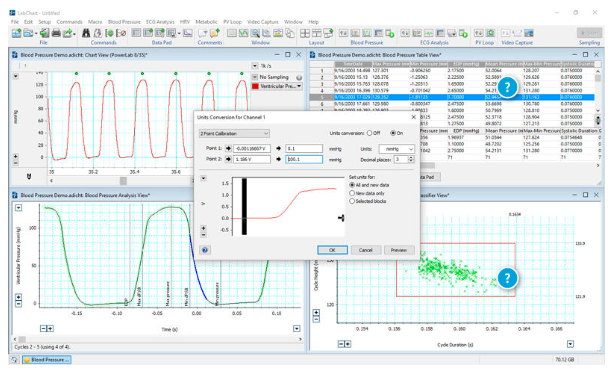This screenshot has height=372, width=612.
Task: Click the first ECG Analysis toolbar icon
Action: click(x=405, y=33)
